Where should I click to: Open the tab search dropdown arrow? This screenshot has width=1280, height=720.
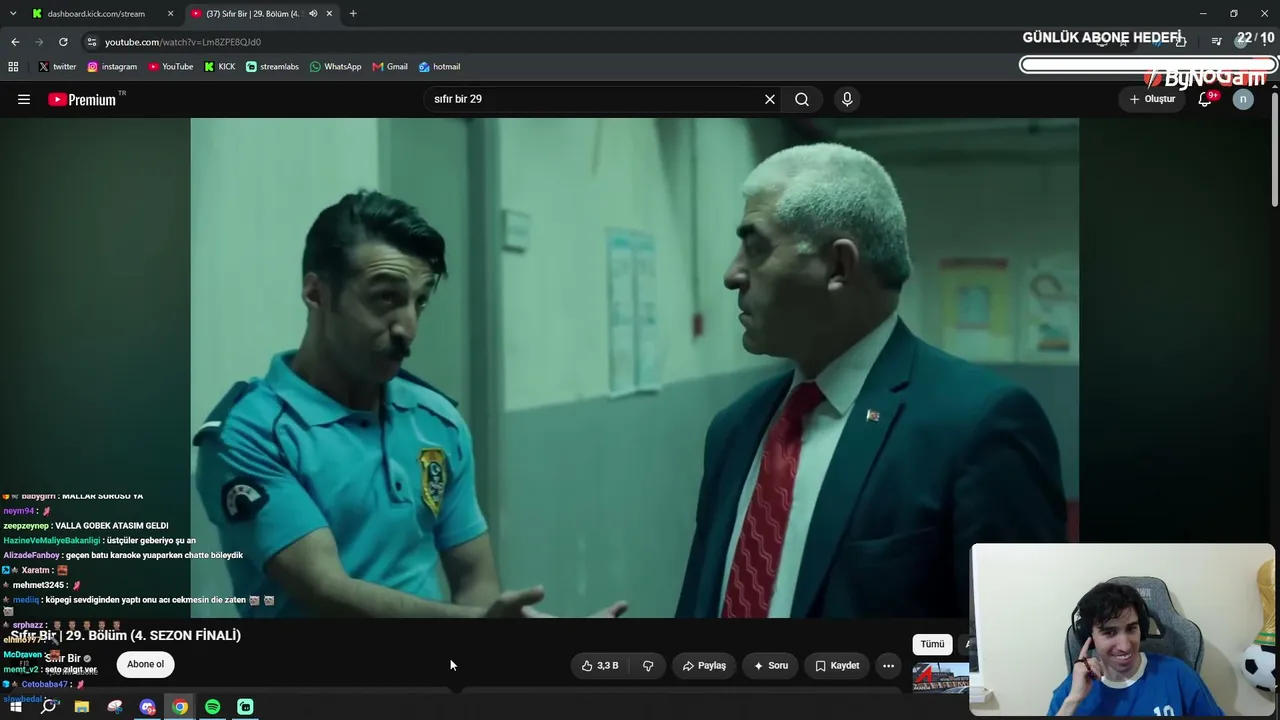tap(13, 14)
